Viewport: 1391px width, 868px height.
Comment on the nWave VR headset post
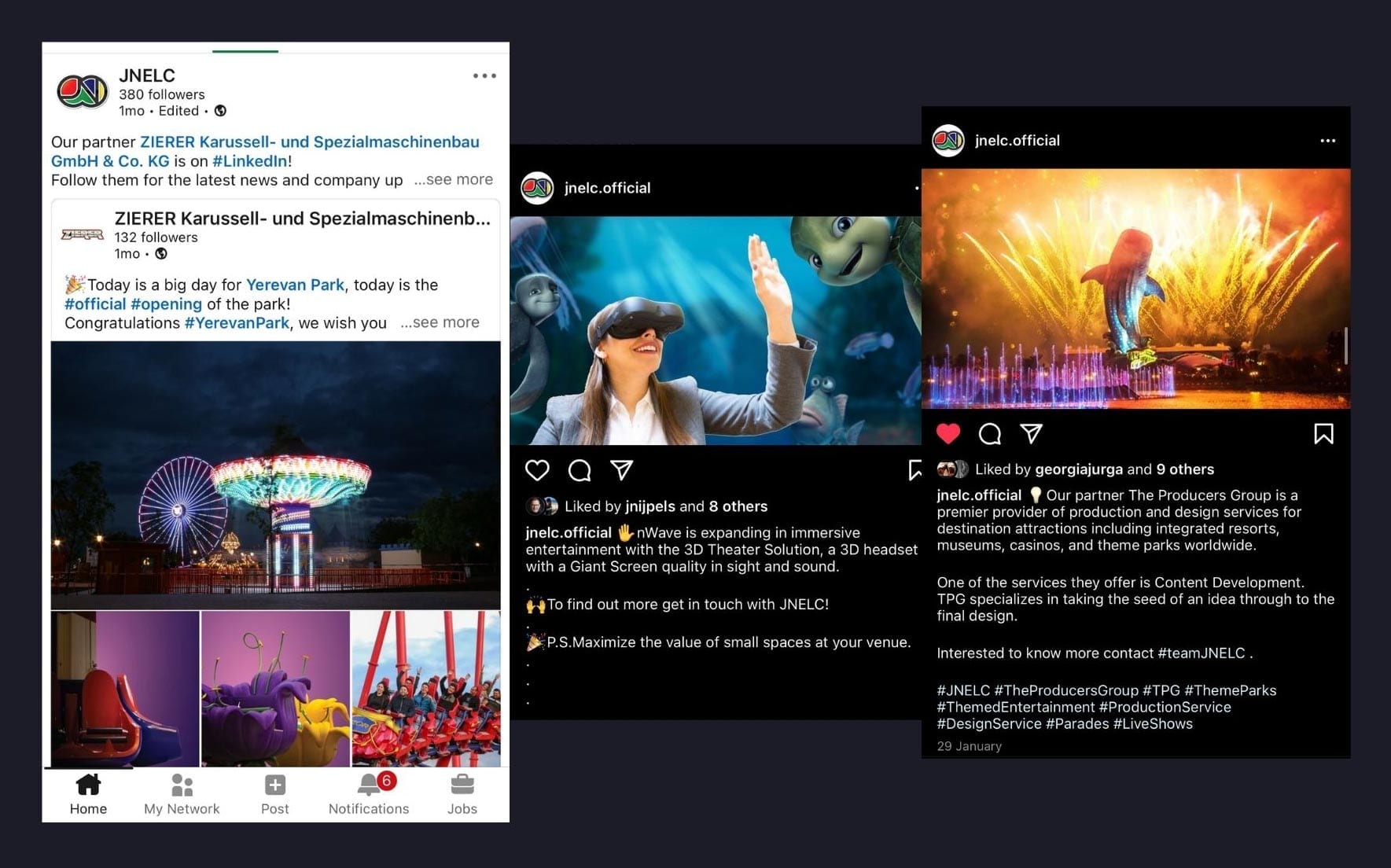(580, 470)
